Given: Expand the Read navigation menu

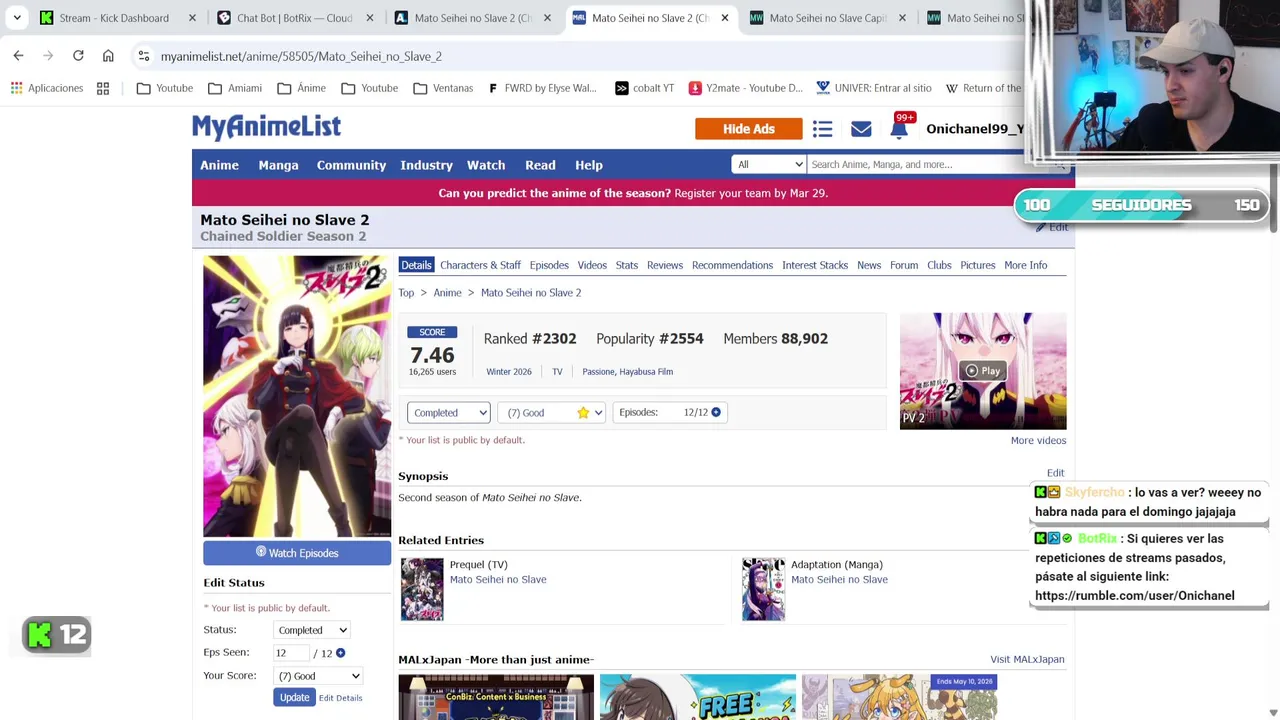Looking at the screenshot, I should click(x=540, y=165).
